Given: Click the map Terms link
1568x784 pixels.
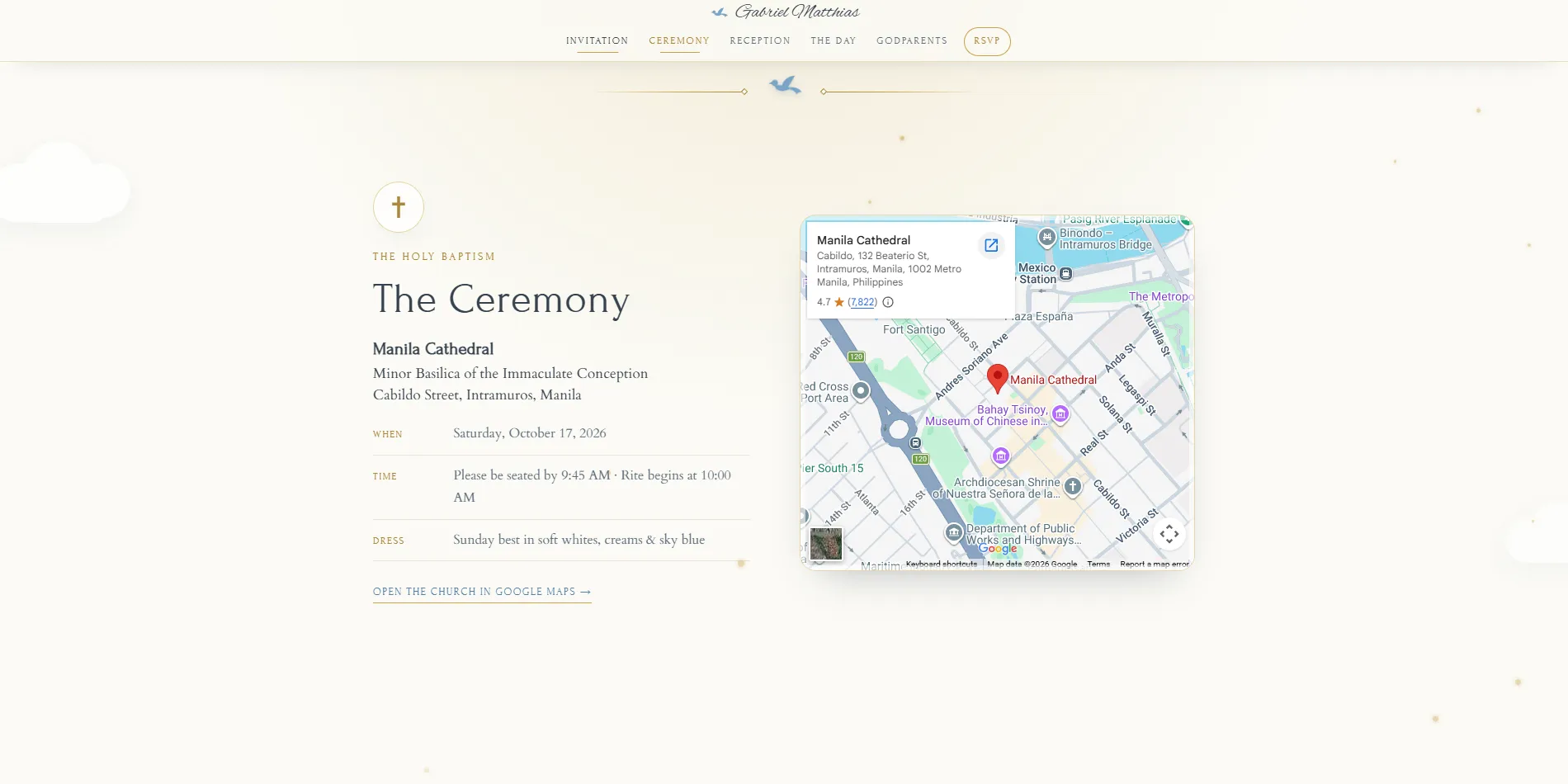Looking at the screenshot, I should pyautogui.click(x=1098, y=564).
